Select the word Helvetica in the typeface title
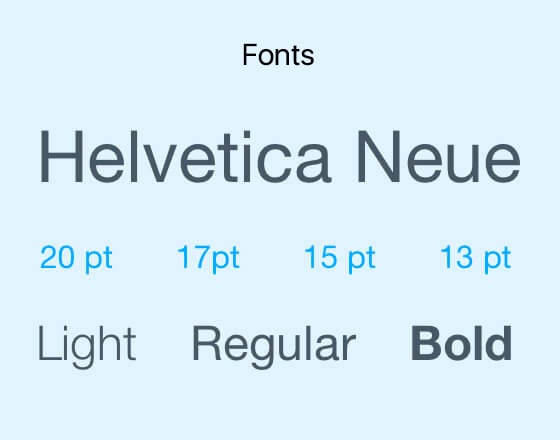This screenshot has height=440, width=560. (185, 157)
